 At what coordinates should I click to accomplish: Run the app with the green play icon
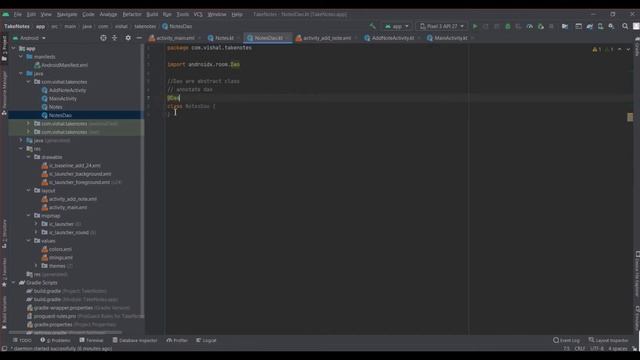click(x=475, y=26)
